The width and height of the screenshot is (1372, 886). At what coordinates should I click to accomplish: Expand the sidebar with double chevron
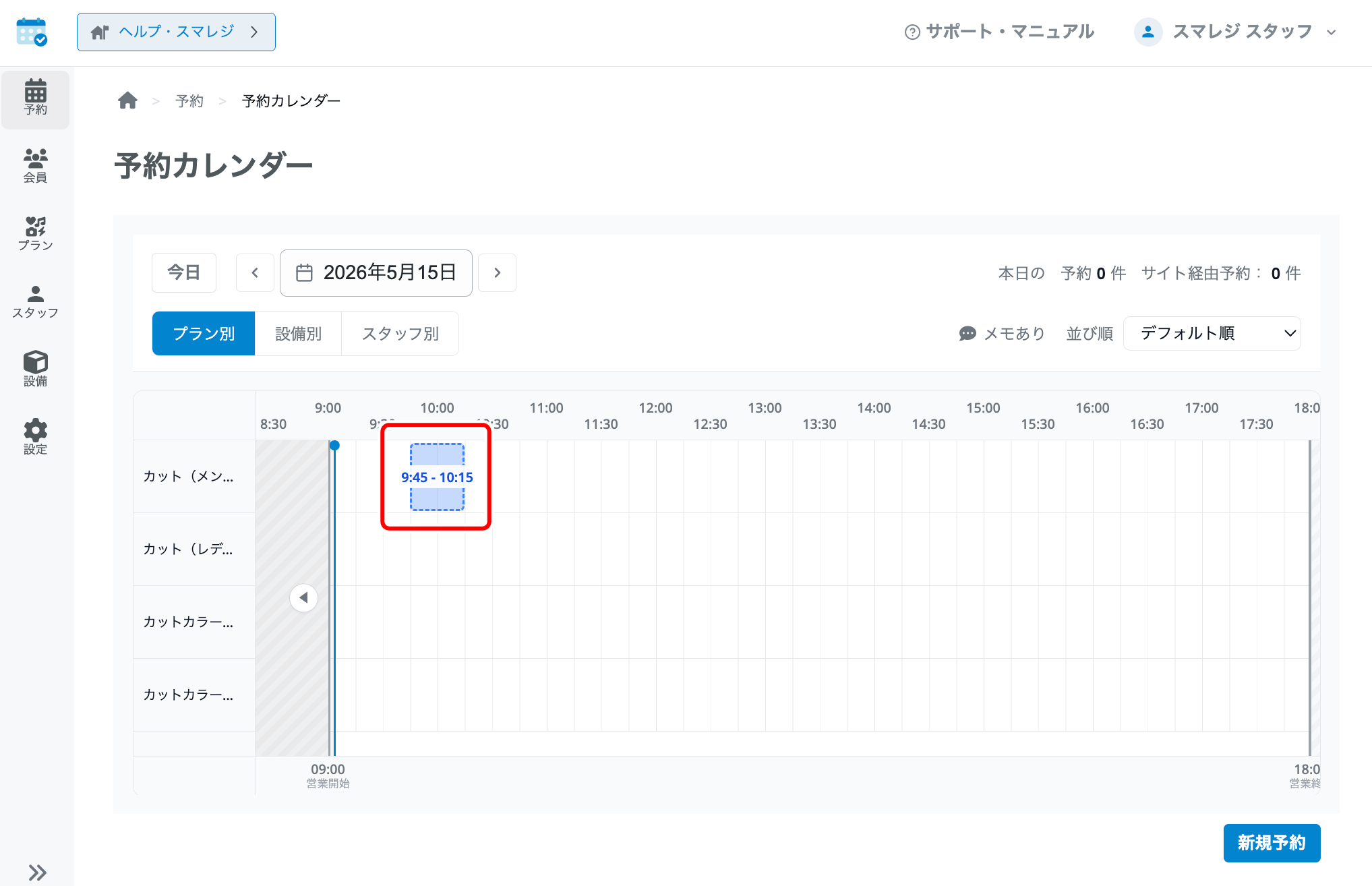point(37,872)
